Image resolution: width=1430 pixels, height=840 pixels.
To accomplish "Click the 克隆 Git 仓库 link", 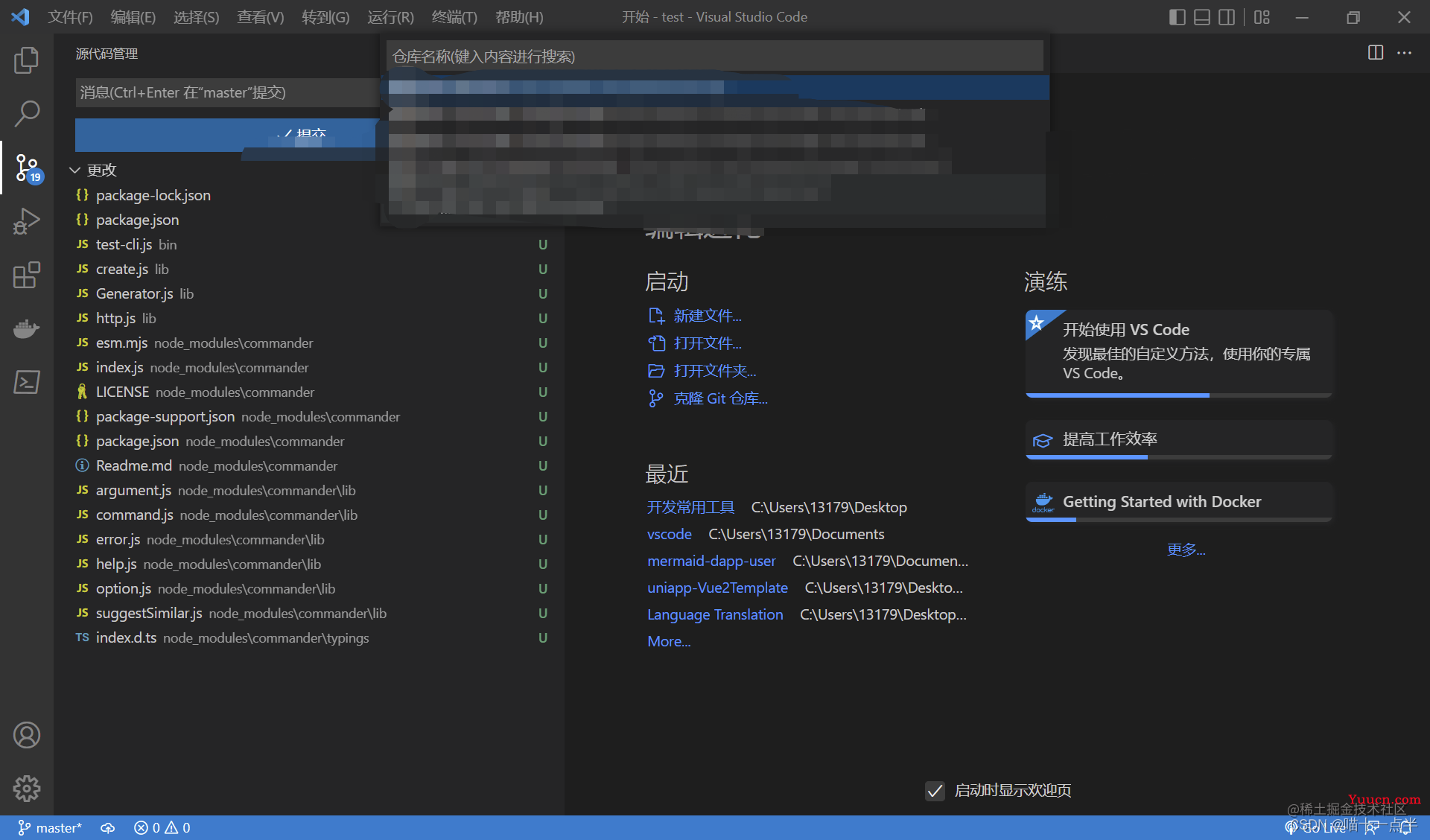I will pos(721,398).
